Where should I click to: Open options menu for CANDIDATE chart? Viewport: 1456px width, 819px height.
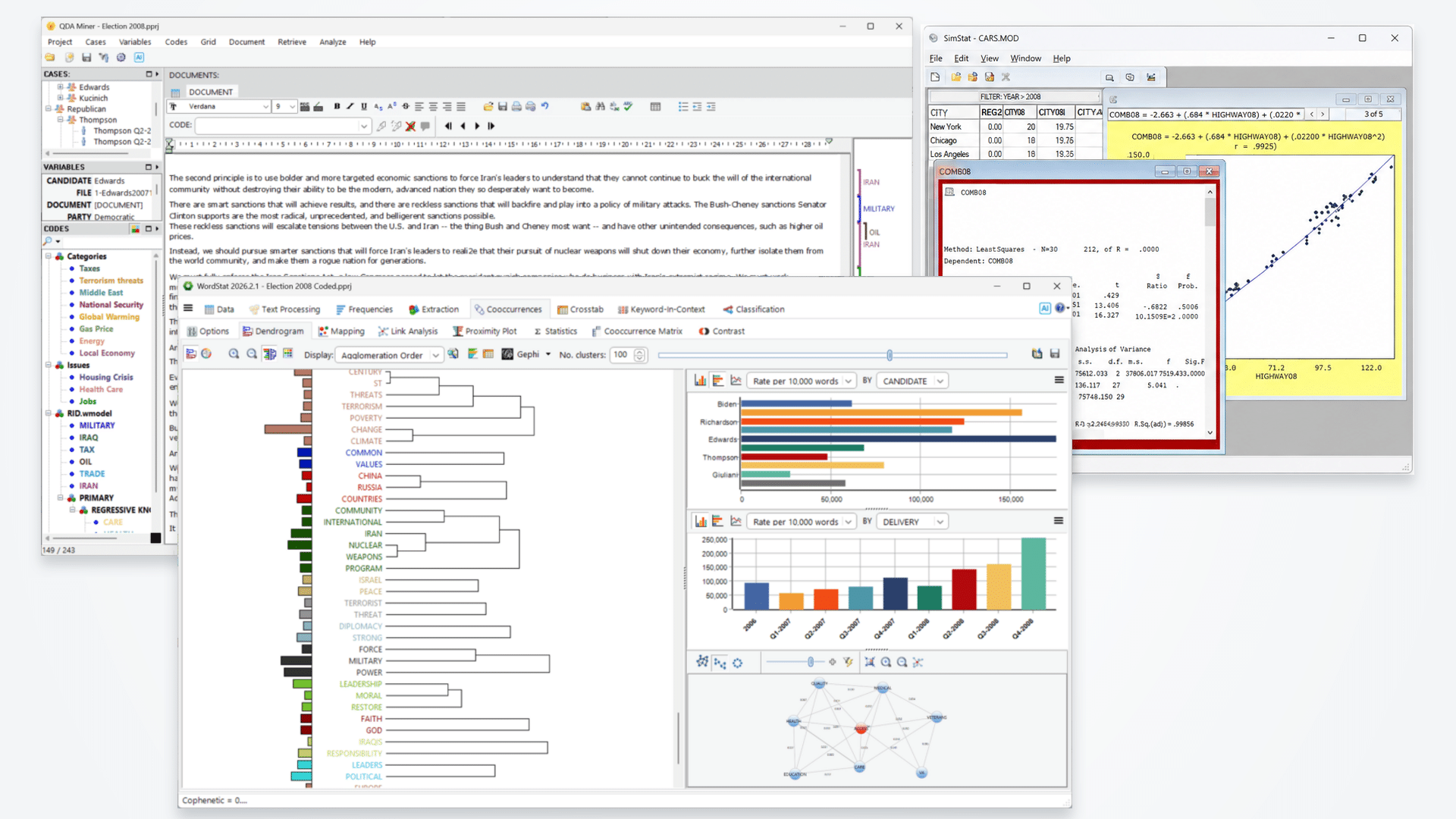pos(1059,381)
